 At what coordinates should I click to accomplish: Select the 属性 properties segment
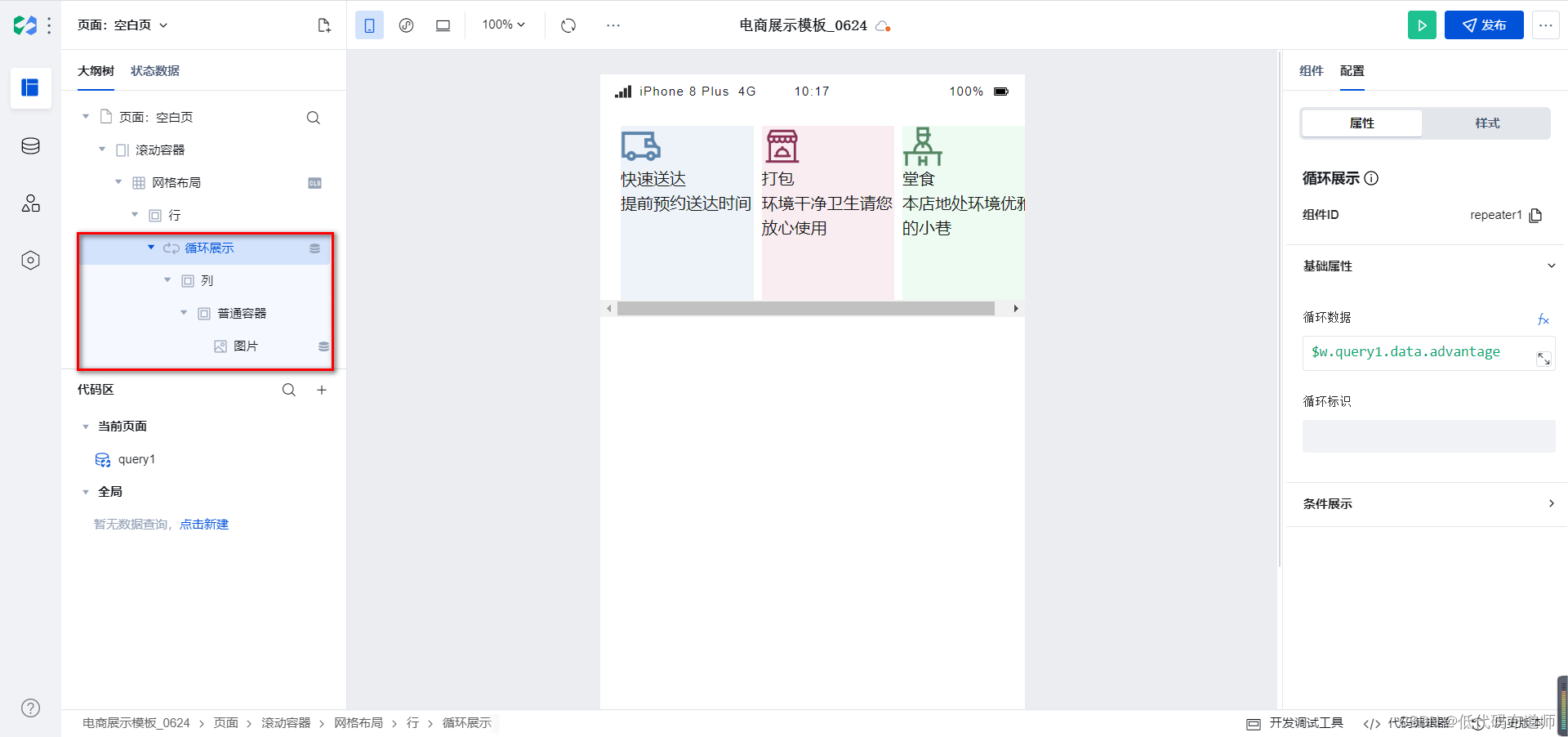[1361, 123]
